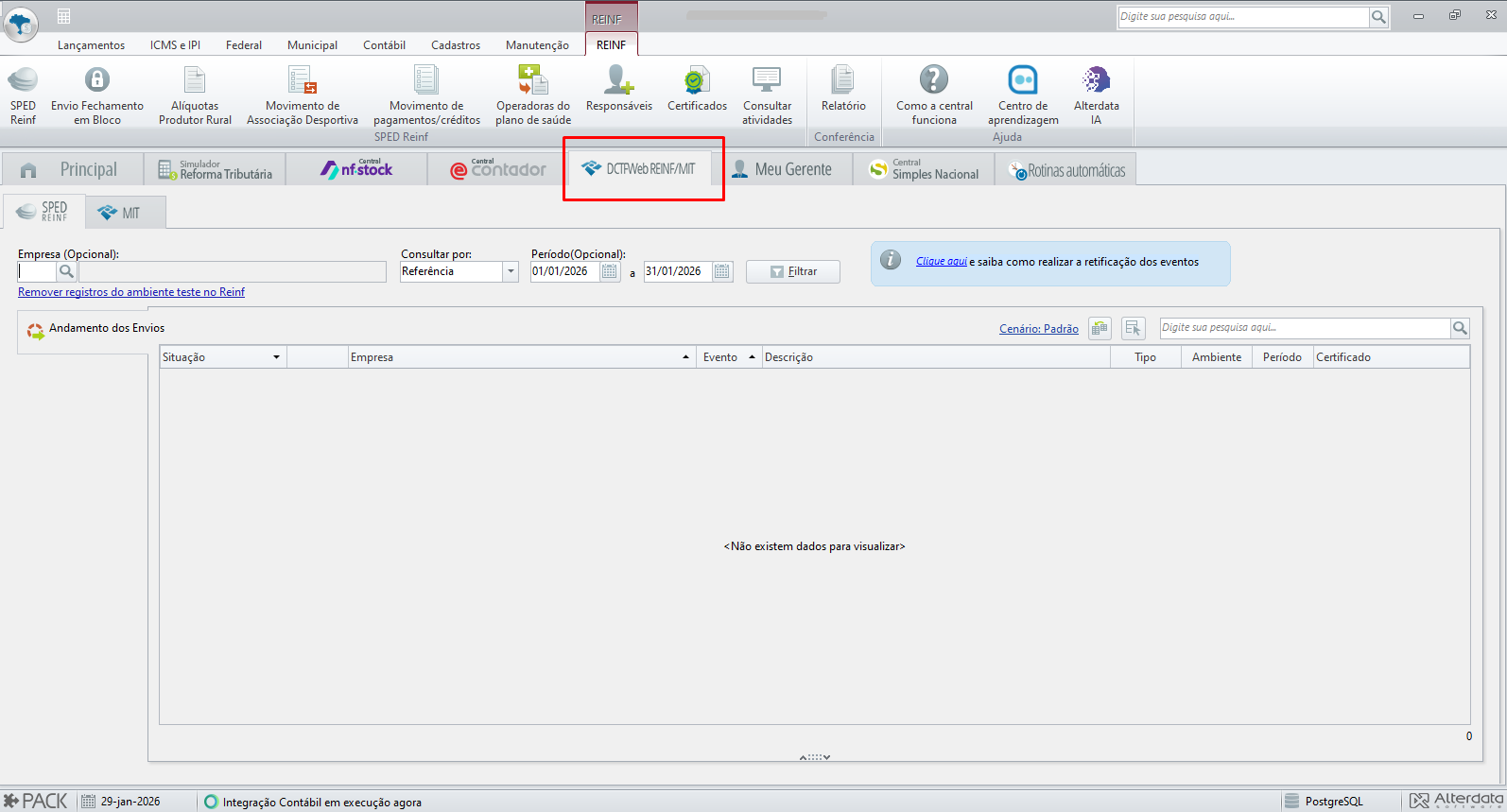
Task: Click the Filtrar button
Action: click(x=793, y=271)
